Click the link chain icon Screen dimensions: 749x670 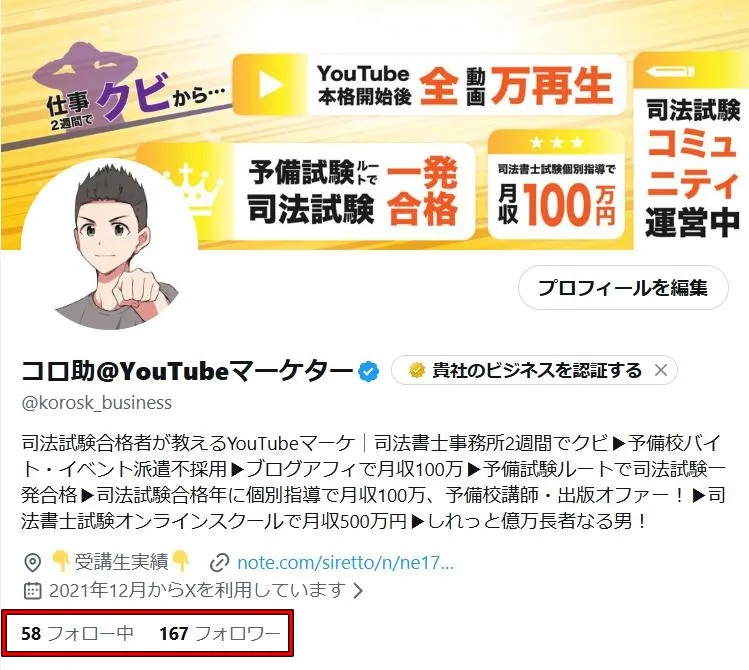coord(219,563)
